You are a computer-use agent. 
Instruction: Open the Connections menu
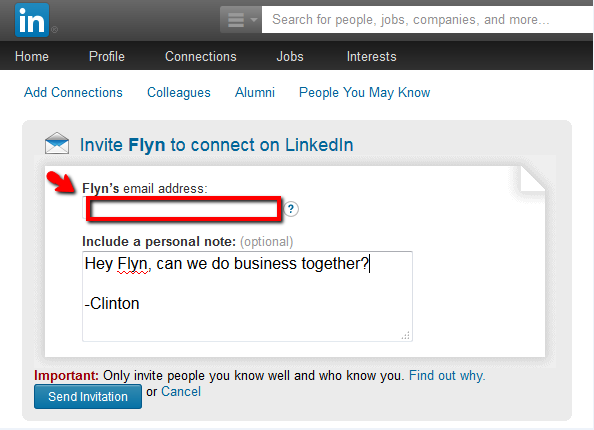click(x=201, y=56)
